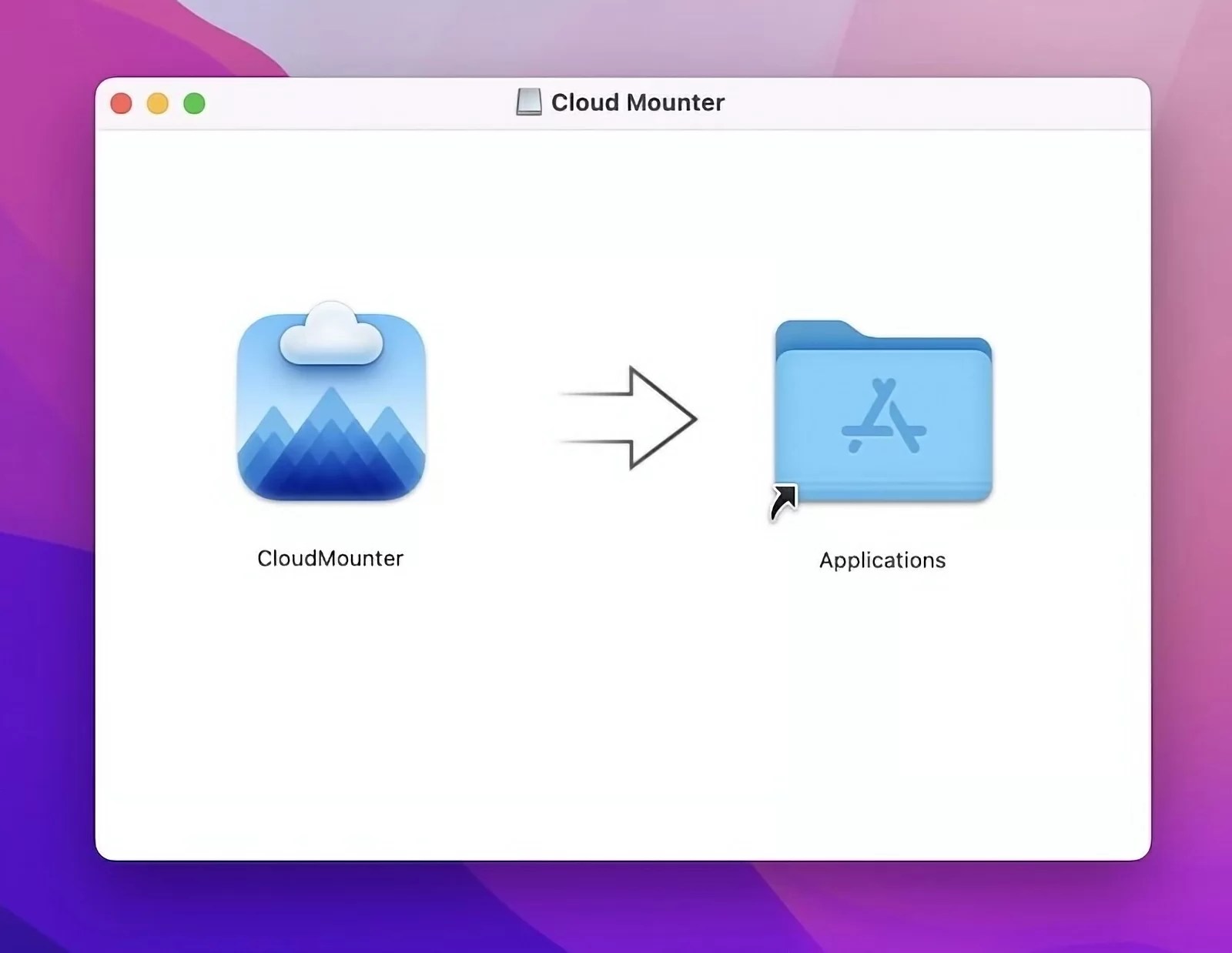Click the red close control

point(122,102)
